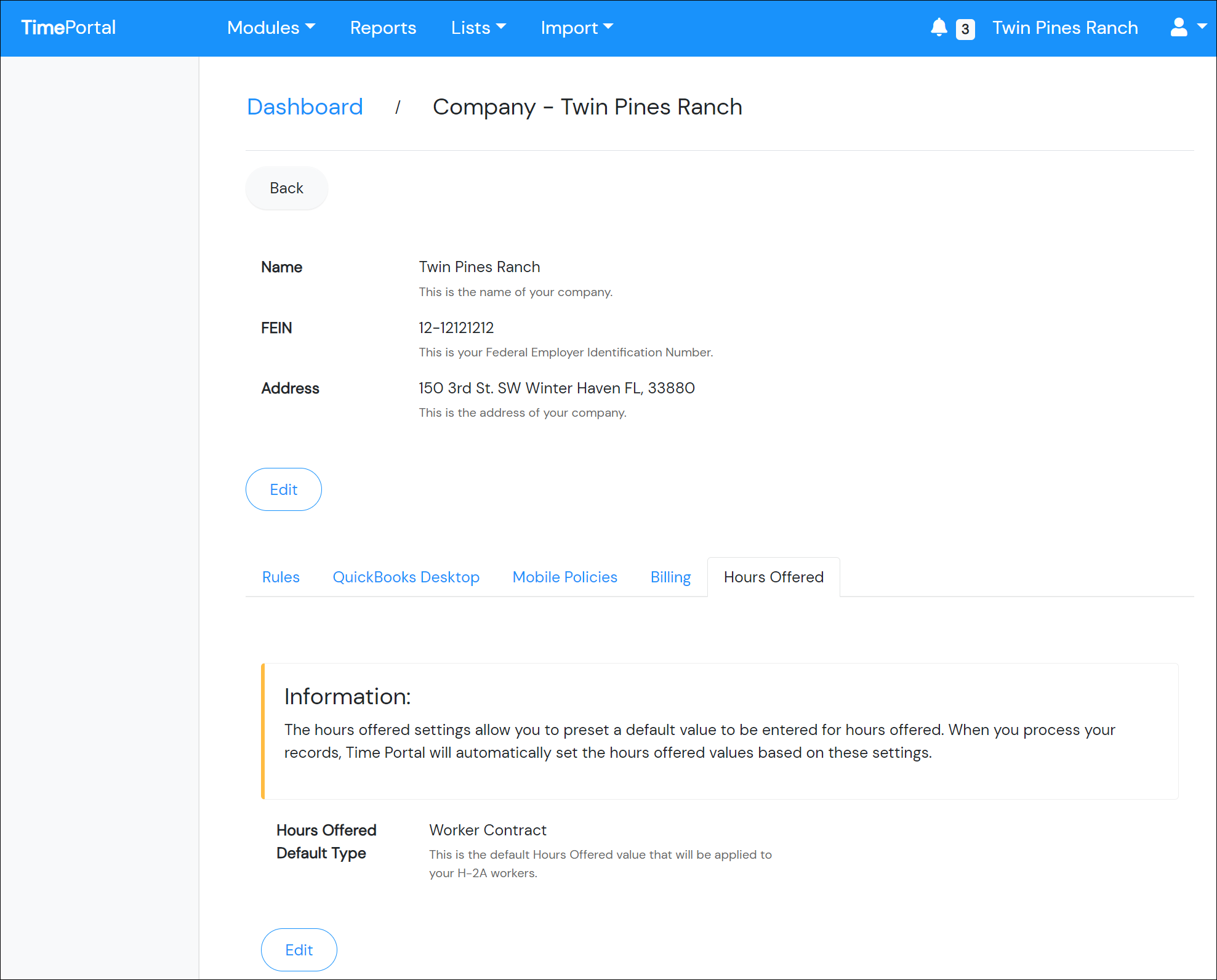Click the Back button
Image resolution: width=1217 pixels, height=980 pixels.
point(286,188)
